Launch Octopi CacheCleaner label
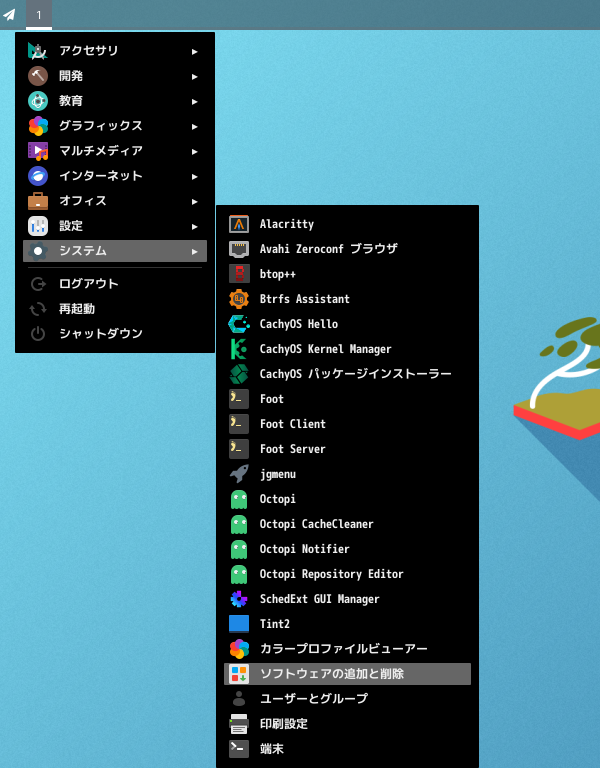This screenshot has height=768, width=600. pos(316,524)
